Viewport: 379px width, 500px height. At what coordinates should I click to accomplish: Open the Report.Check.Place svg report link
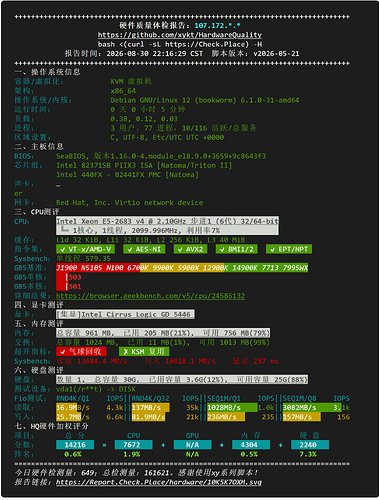159,482
